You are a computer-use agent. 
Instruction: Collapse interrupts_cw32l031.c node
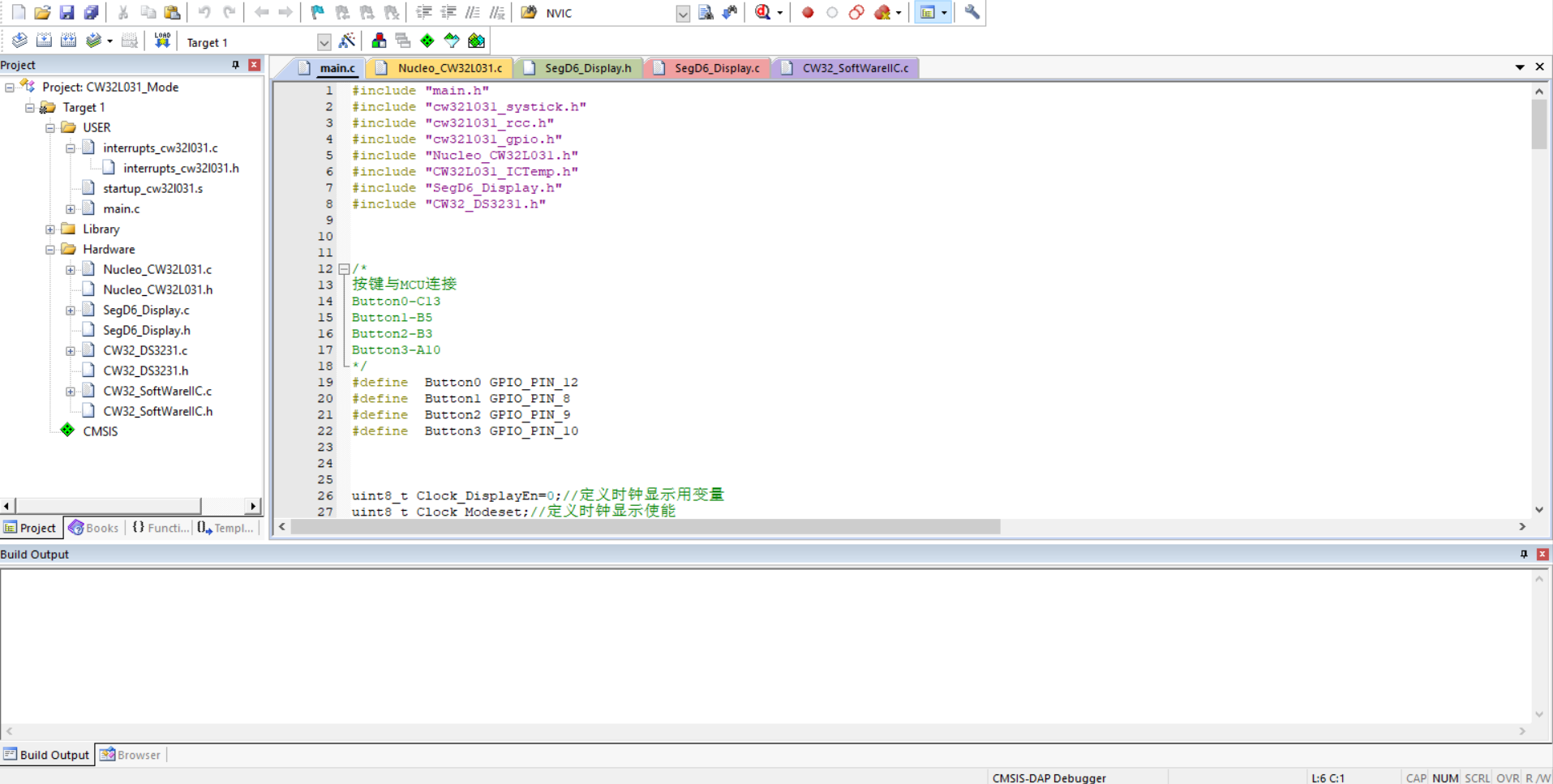point(71,148)
